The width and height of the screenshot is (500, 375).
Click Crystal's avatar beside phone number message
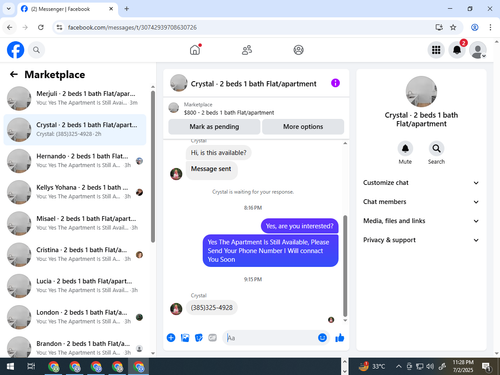pos(176,309)
